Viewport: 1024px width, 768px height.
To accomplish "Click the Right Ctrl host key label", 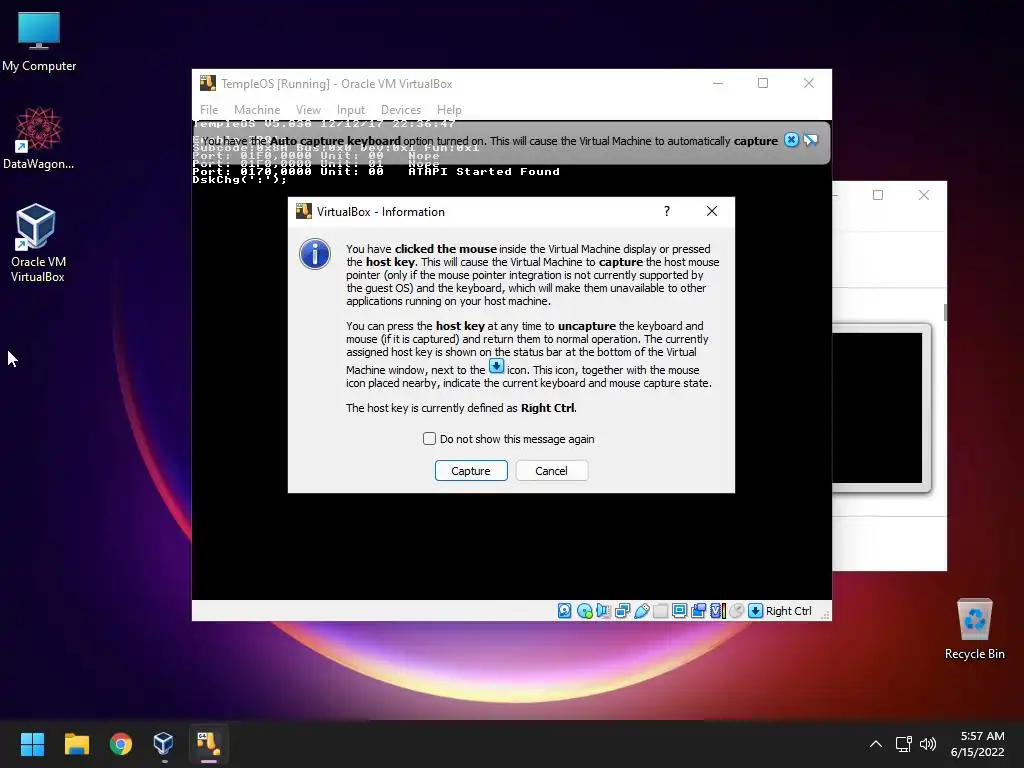I will (788, 611).
